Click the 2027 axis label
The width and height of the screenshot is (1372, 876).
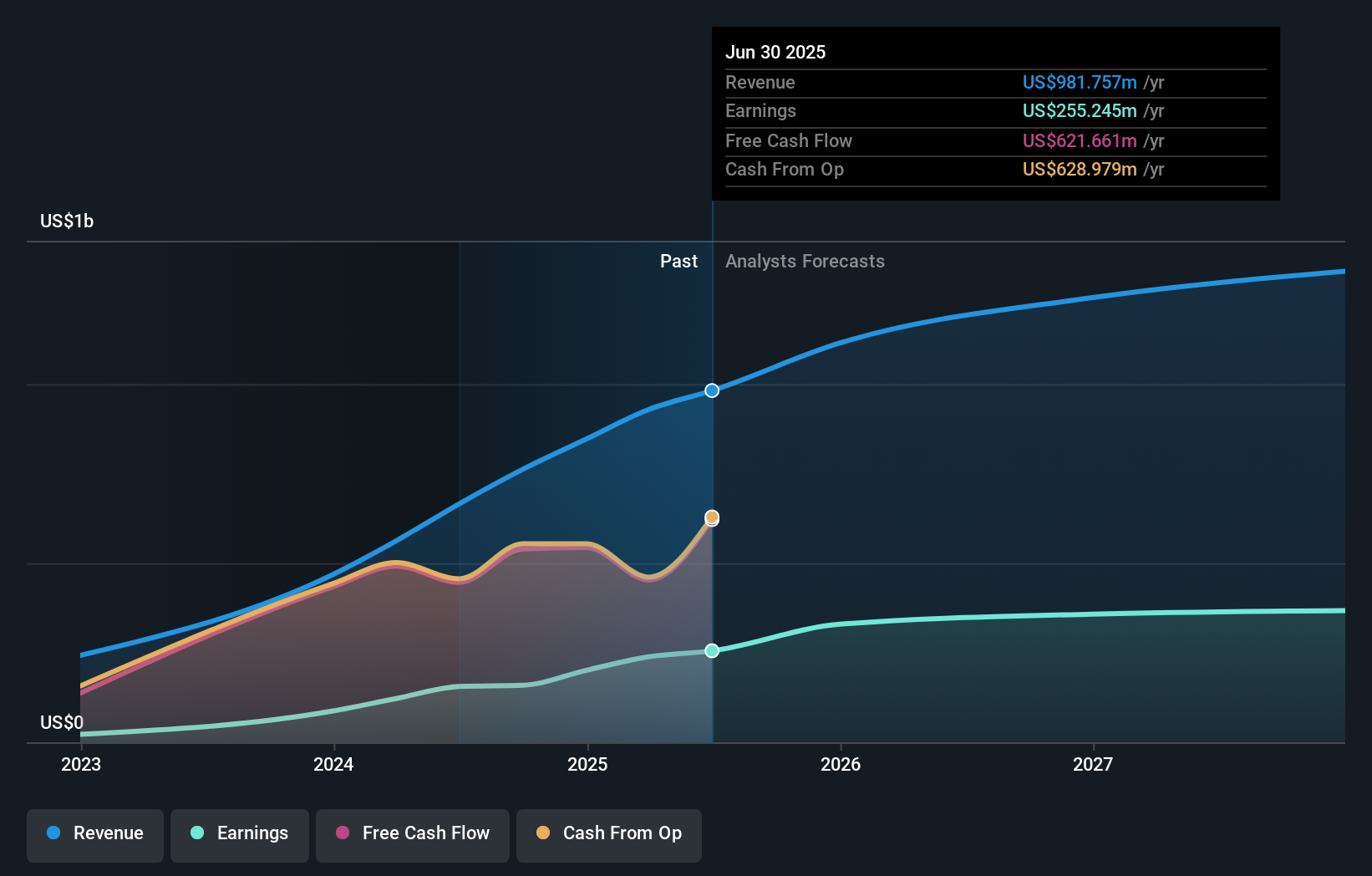point(1095,763)
